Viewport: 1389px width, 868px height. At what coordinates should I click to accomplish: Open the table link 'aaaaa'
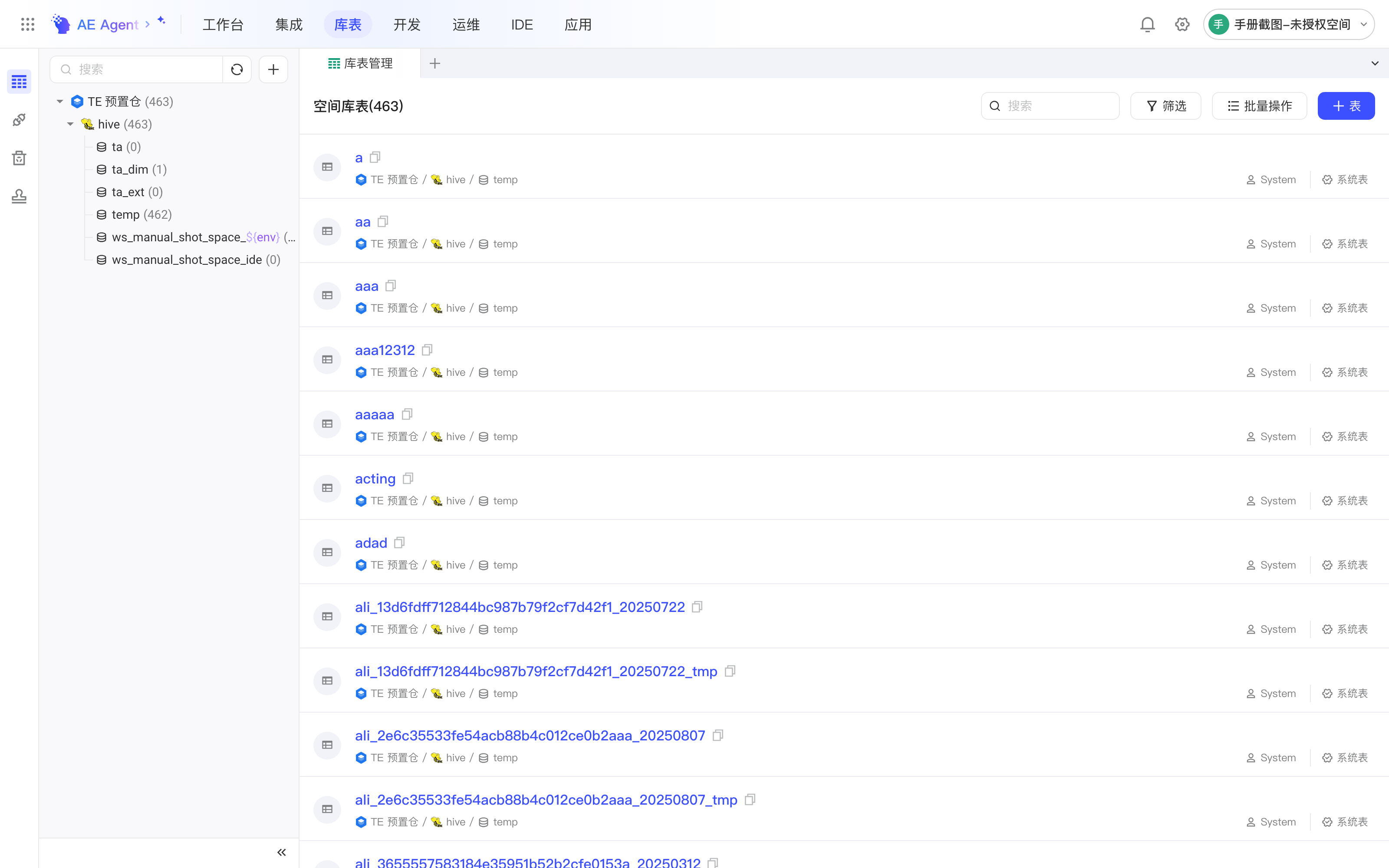(374, 414)
